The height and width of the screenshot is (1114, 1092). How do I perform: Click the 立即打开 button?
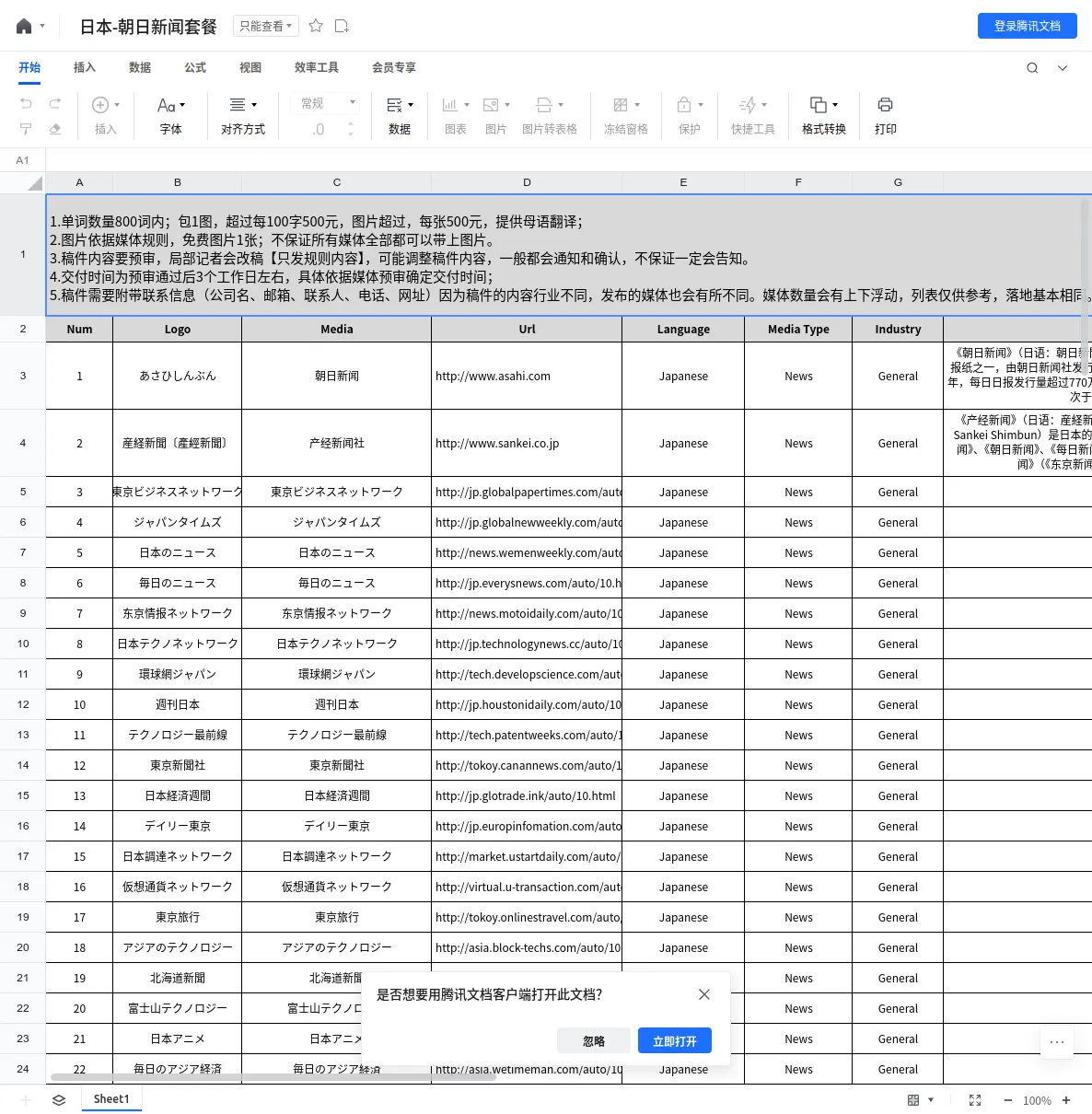click(675, 1040)
